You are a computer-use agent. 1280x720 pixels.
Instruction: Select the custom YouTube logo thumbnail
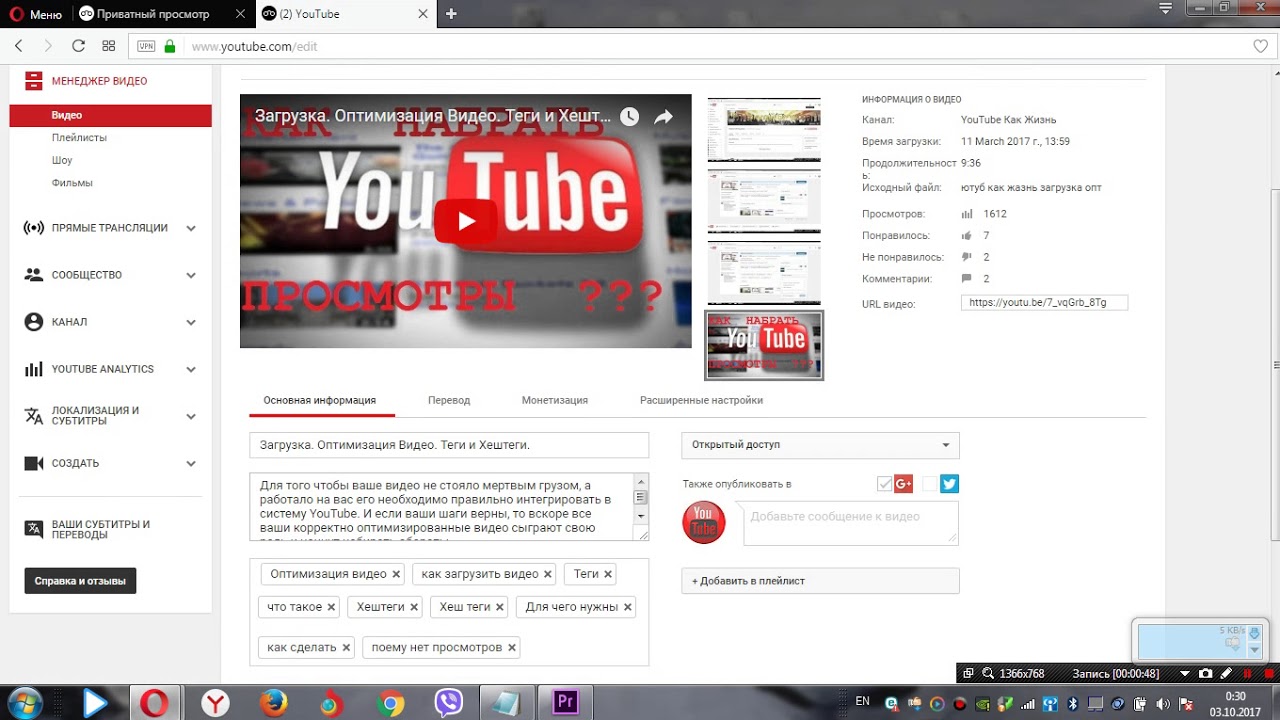coord(764,346)
